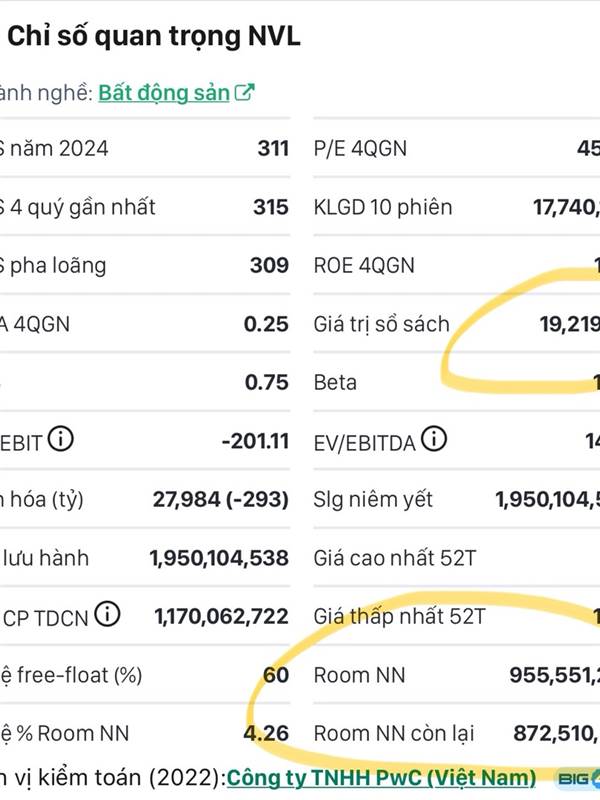Viewport: 600px width, 800px height.
Task: Show the EV/EBITDA info tooltip icon
Action: tap(433, 439)
